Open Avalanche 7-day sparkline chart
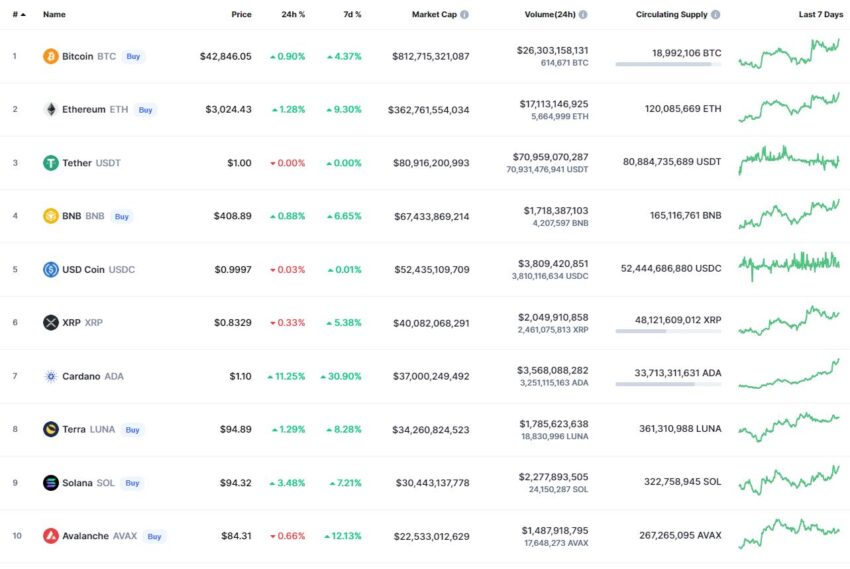 coord(789,534)
